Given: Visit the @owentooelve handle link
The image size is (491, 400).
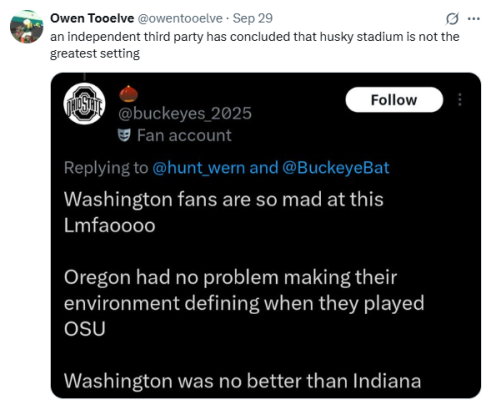Looking at the screenshot, I should [x=180, y=18].
